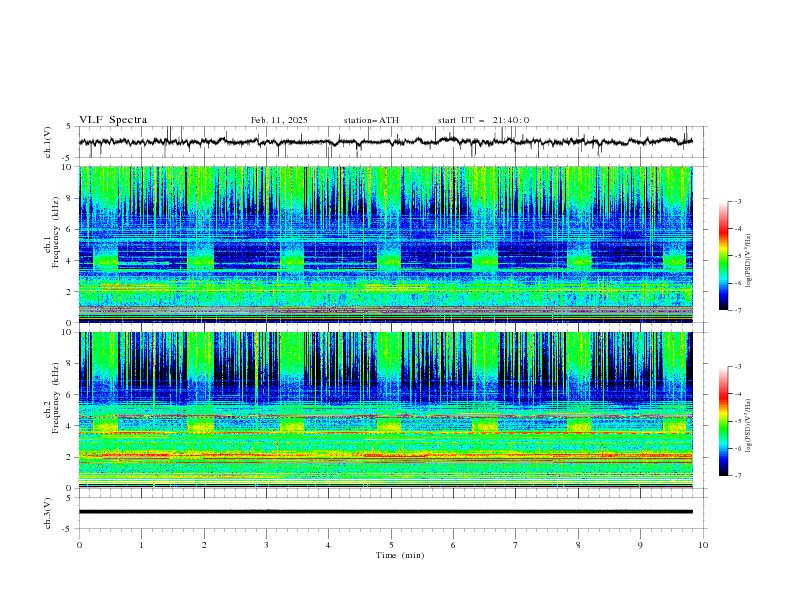Click the ch.1 waveform trace panel
This screenshot has height=612, width=792.
tap(391, 142)
